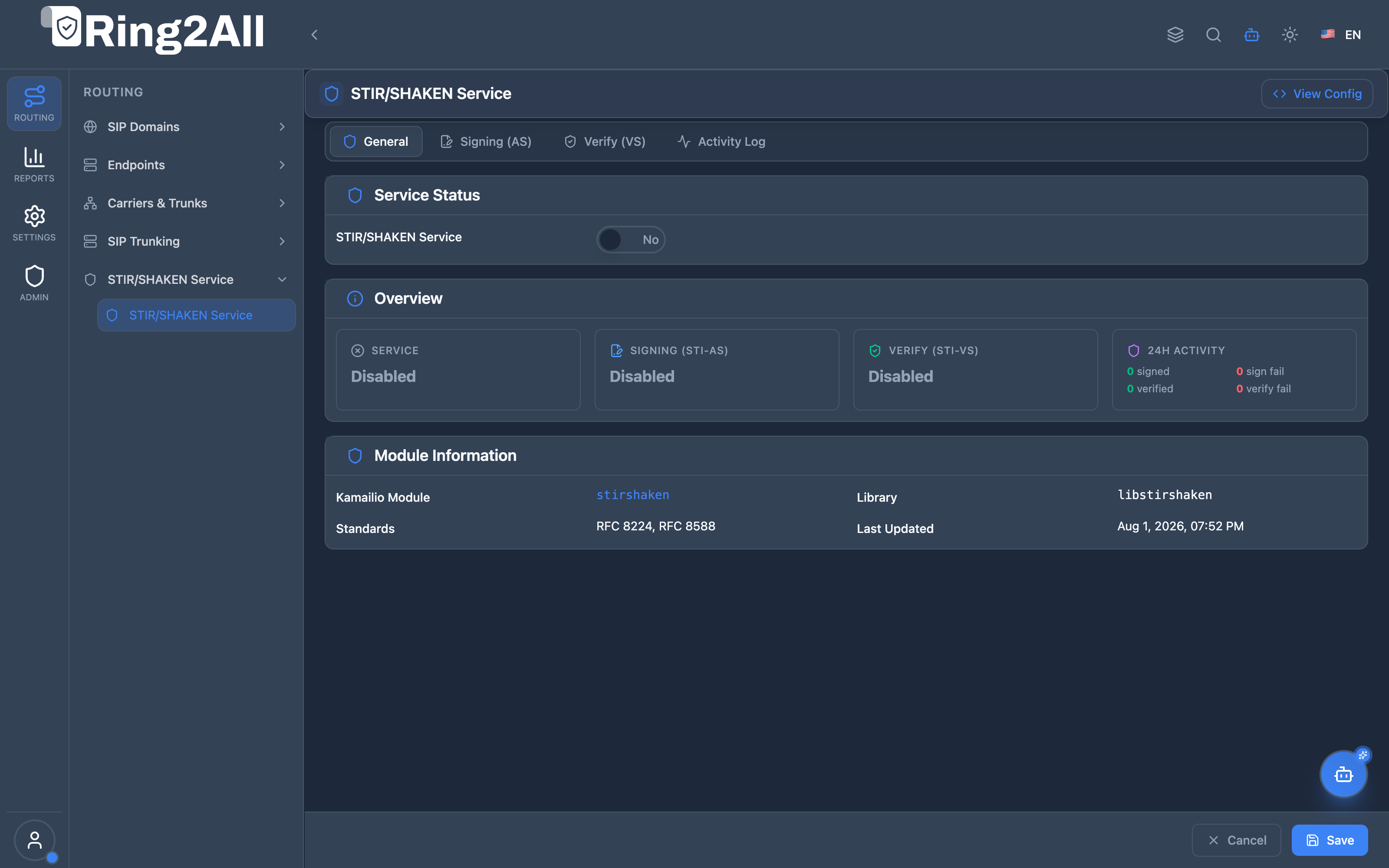Click the 24H Activity overview card
The width and height of the screenshot is (1389, 868).
click(x=1234, y=370)
